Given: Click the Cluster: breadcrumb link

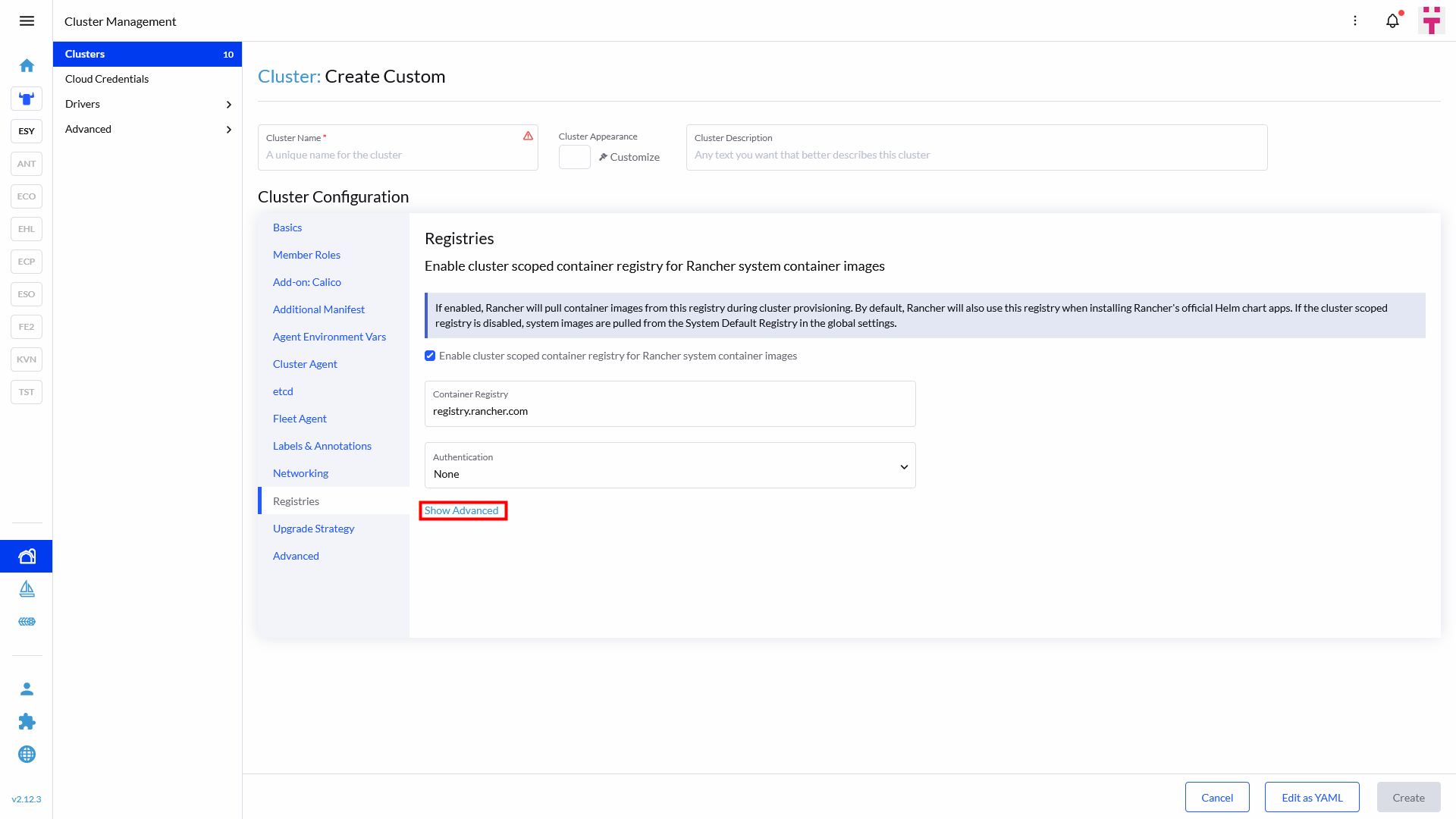Looking at the screenshot, I should [x=289, y=77].
